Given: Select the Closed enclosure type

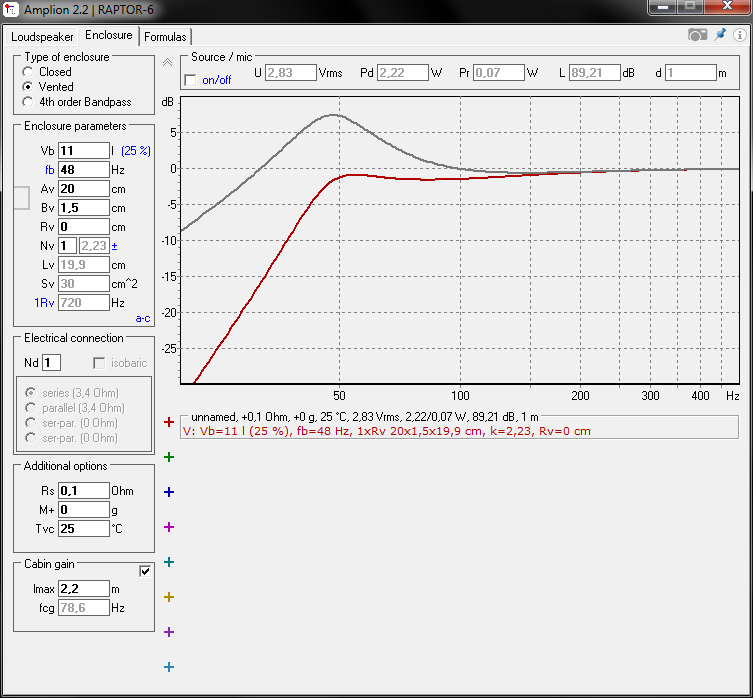Looking at the screenshot, I should 47,72.
